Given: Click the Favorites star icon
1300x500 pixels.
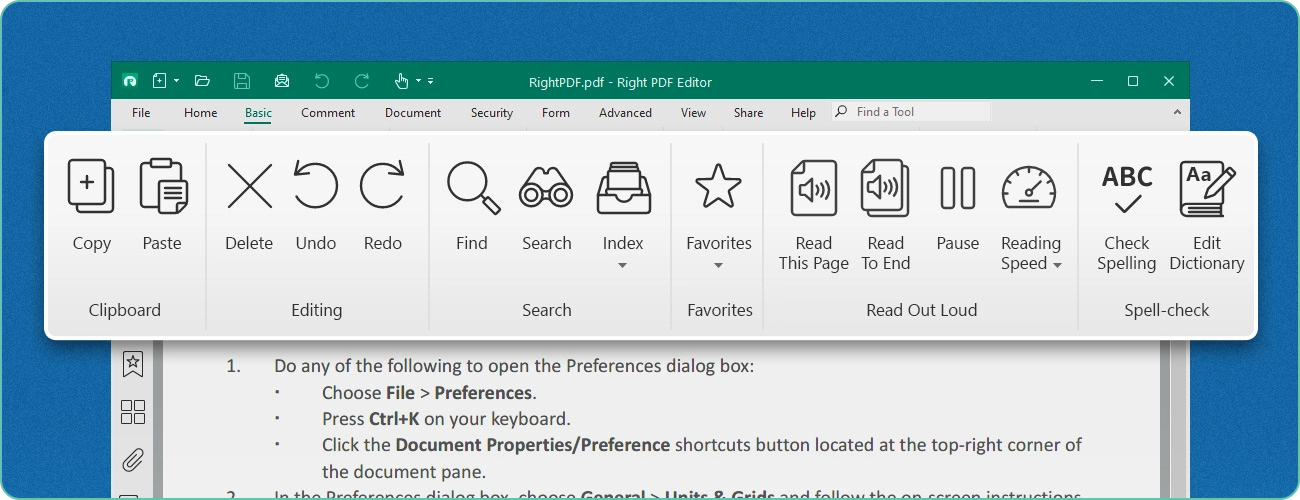Looking at the screenshot, I should pos(718,186).
